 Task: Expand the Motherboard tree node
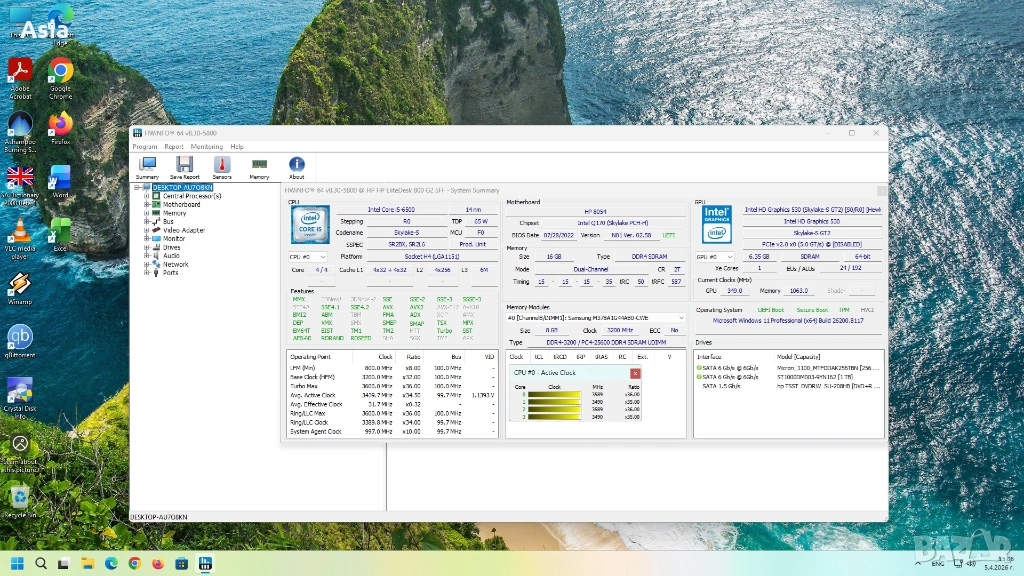pyautogui.click(x=146, y=205)
